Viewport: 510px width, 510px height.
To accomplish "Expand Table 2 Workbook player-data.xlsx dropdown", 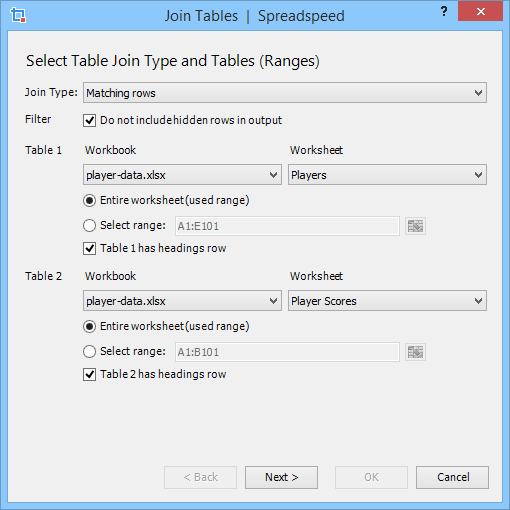I will pos(182,301).
